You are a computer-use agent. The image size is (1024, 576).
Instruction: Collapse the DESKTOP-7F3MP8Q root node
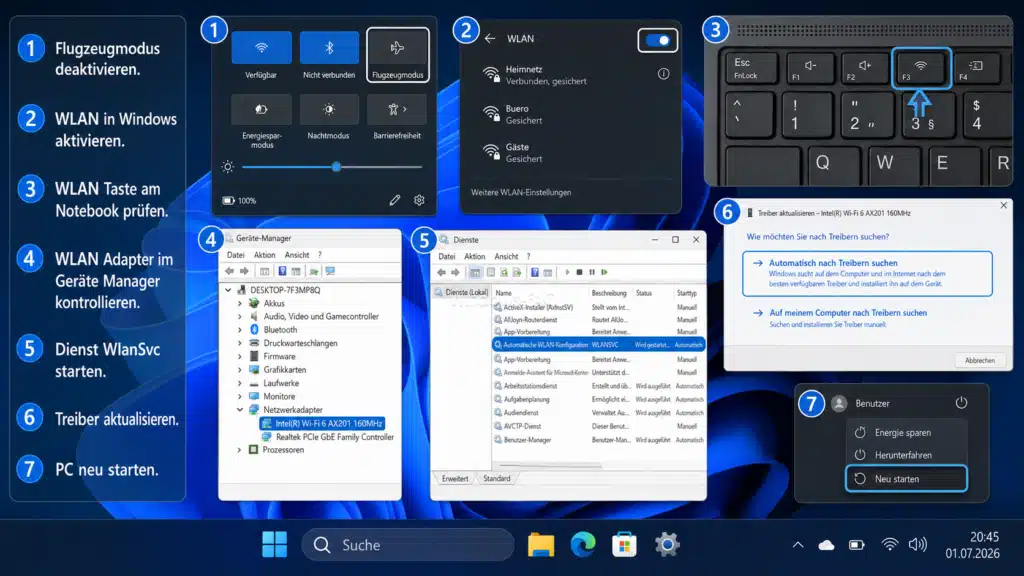tap(228, 290)
